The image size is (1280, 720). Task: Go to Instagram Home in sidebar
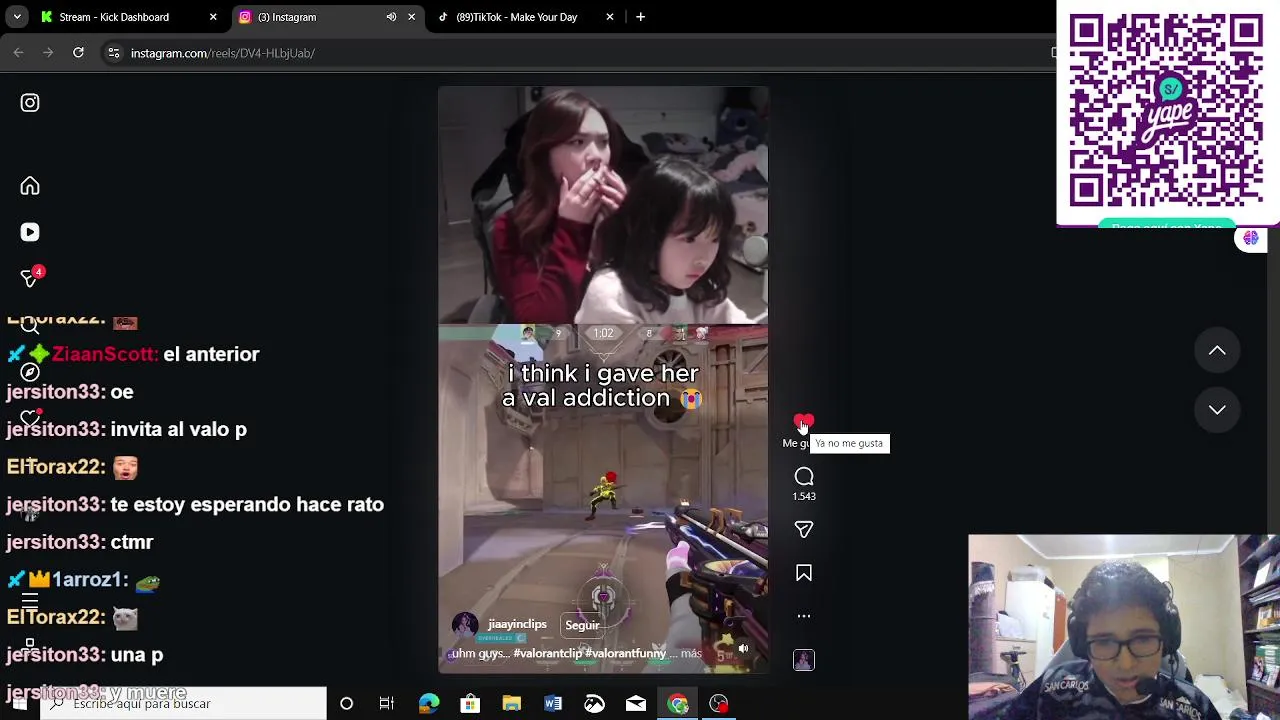pos(30,186)
